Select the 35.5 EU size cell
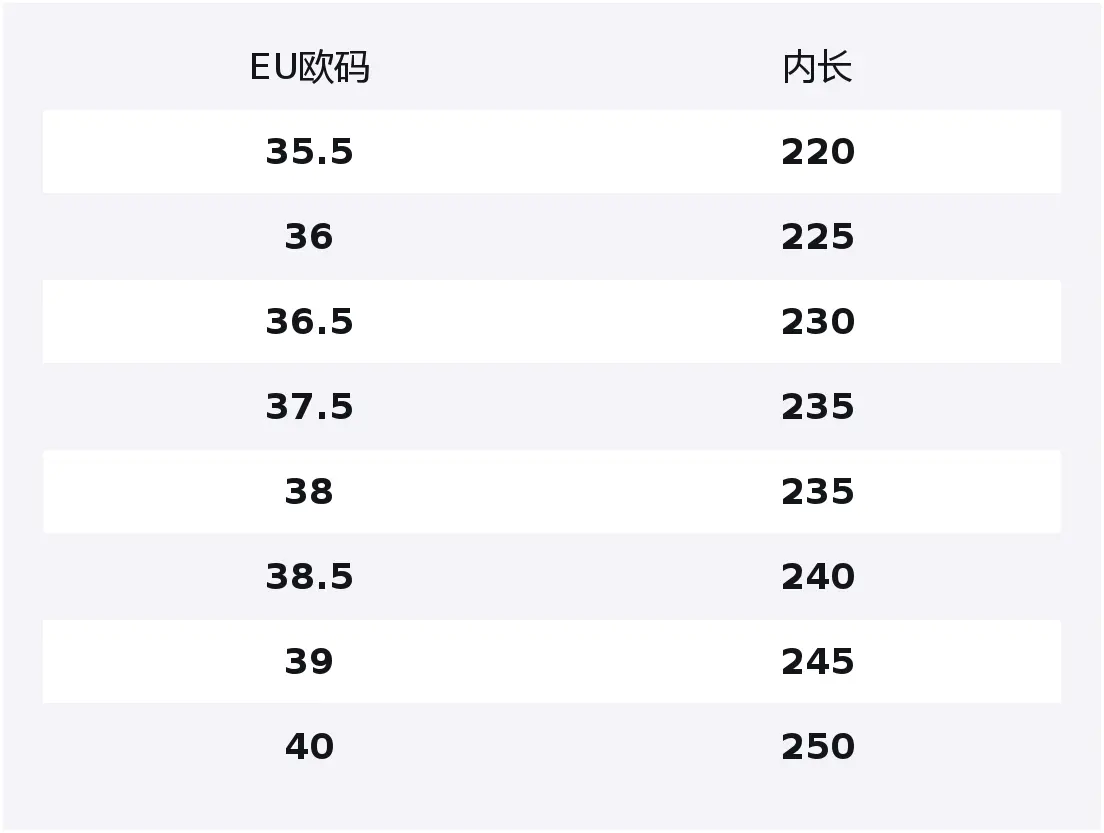The image size is (1104, 833). coord(309,152)
